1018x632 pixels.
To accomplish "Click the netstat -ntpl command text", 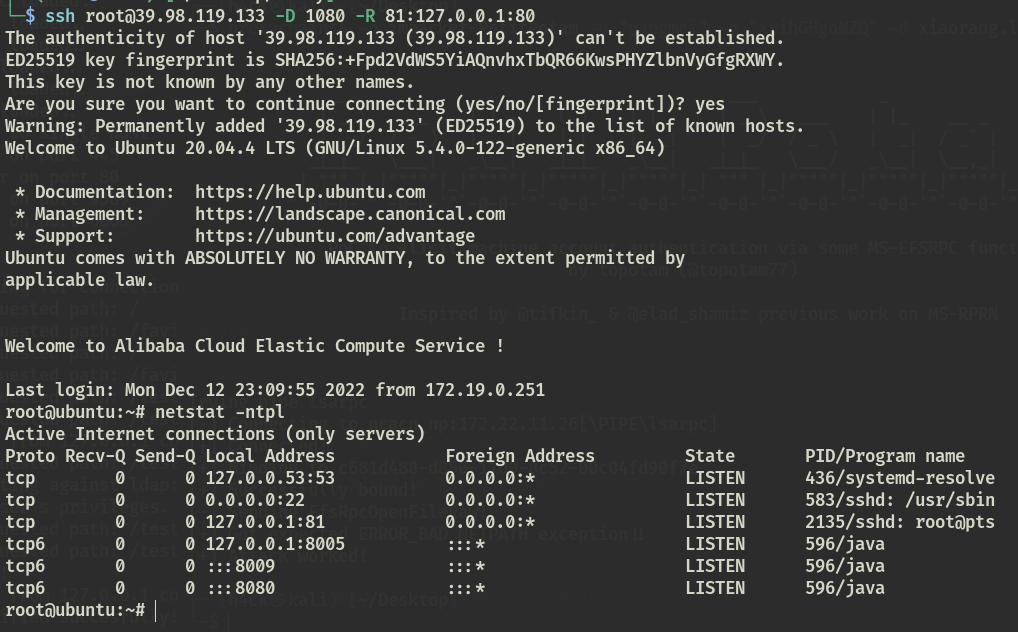I will click(x=219, y=412).
